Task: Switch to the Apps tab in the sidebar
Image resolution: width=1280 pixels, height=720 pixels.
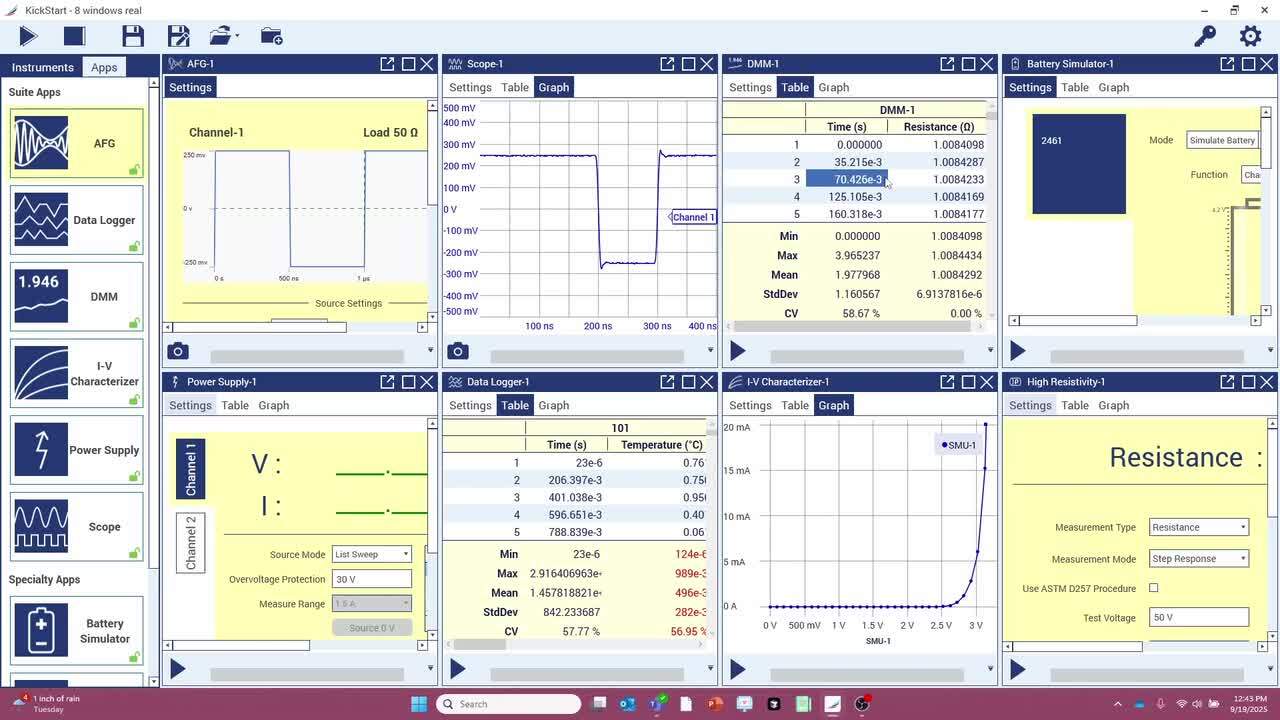Action: coord(104,67)
